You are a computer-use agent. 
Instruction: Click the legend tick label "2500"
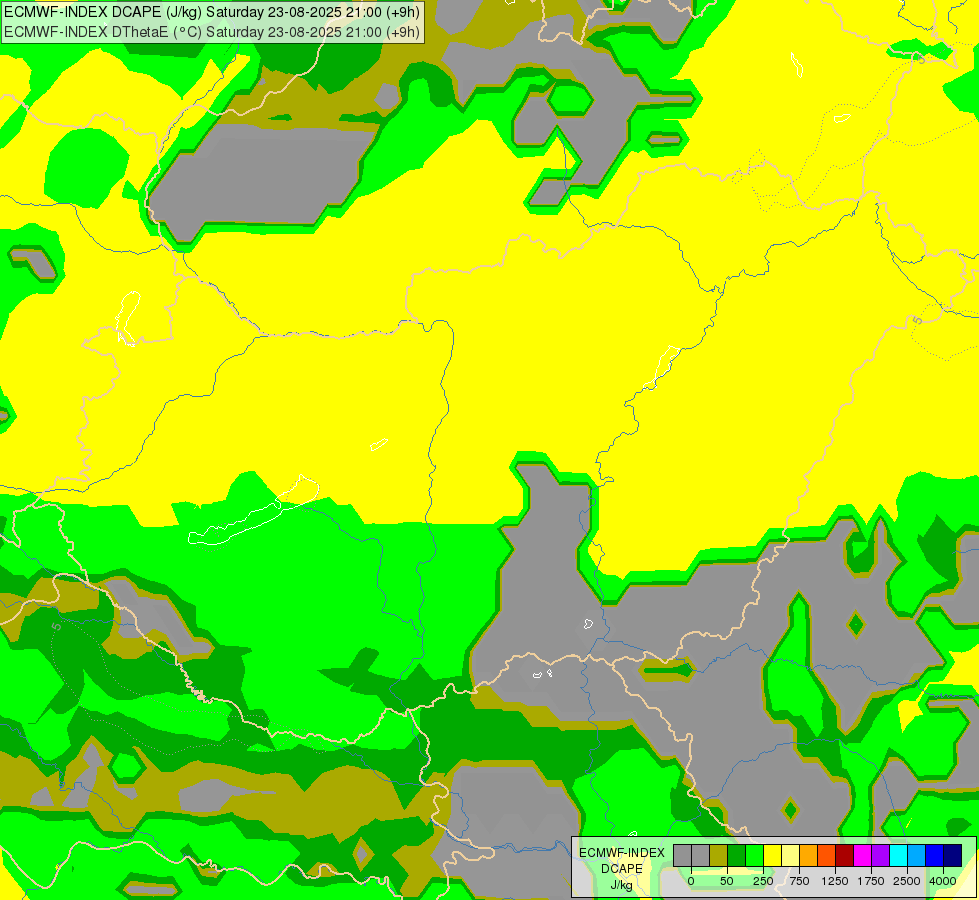pos(907,881)
